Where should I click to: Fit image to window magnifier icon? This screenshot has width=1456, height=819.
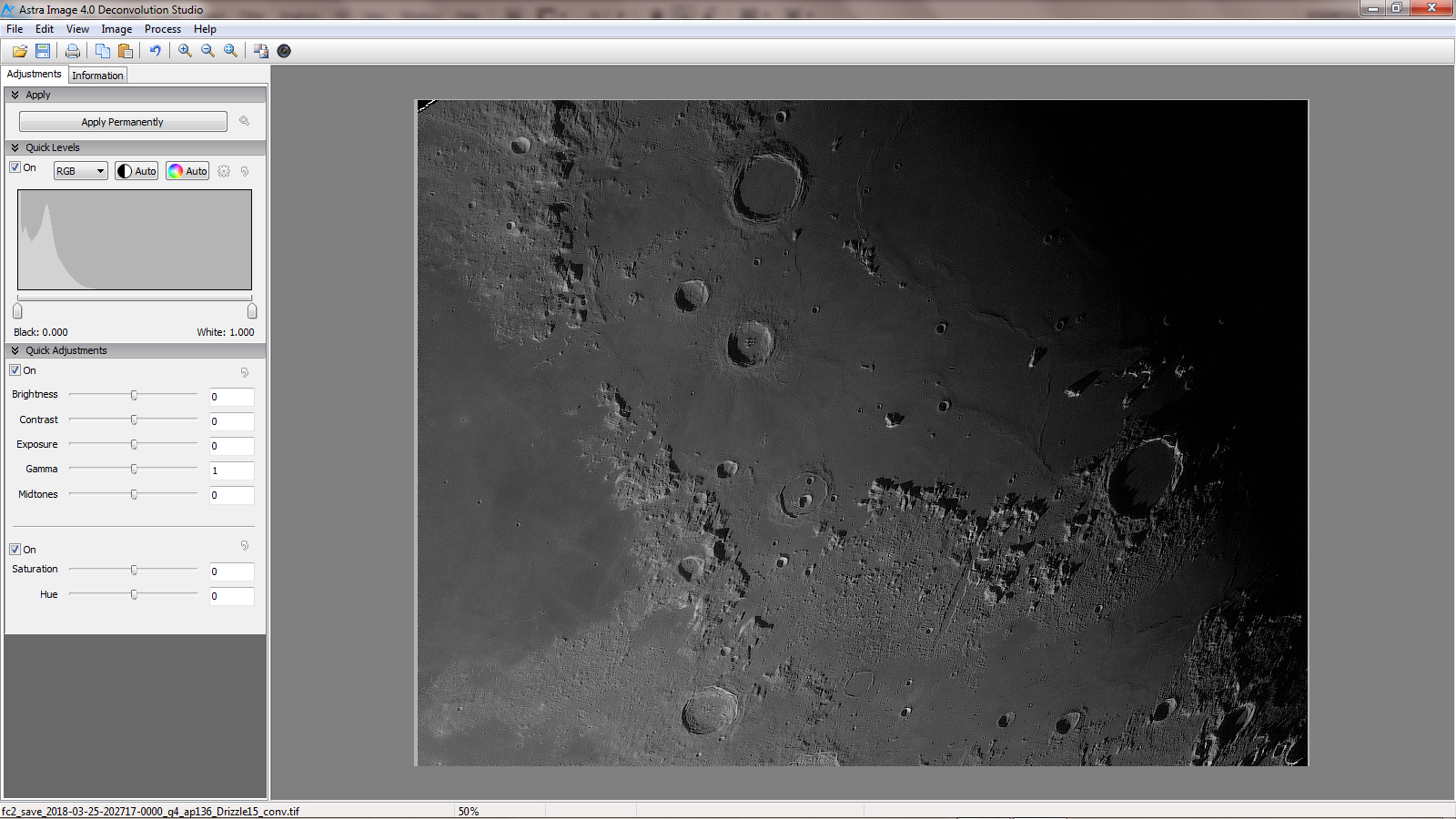pos(231,51)
